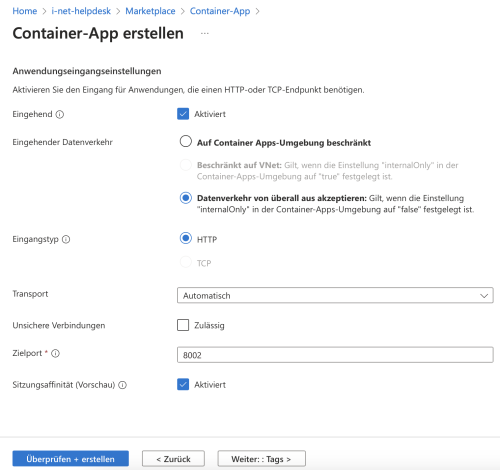Select Auf Container Apps-Umgebung beschränkt option
This screenshot has height=470, width=500.
[186, 141]
